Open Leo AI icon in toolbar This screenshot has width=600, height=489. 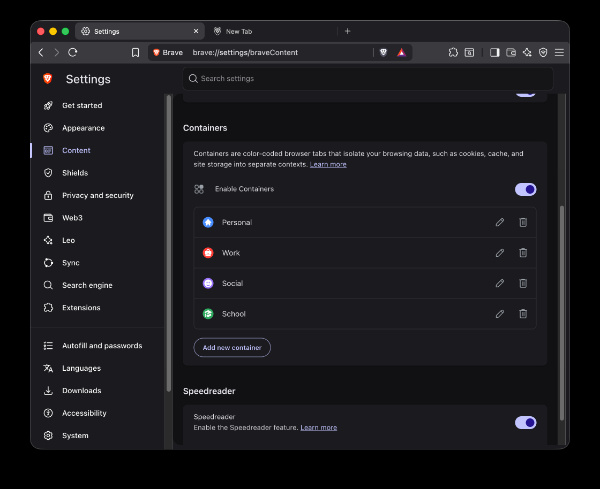coord(527,52)
